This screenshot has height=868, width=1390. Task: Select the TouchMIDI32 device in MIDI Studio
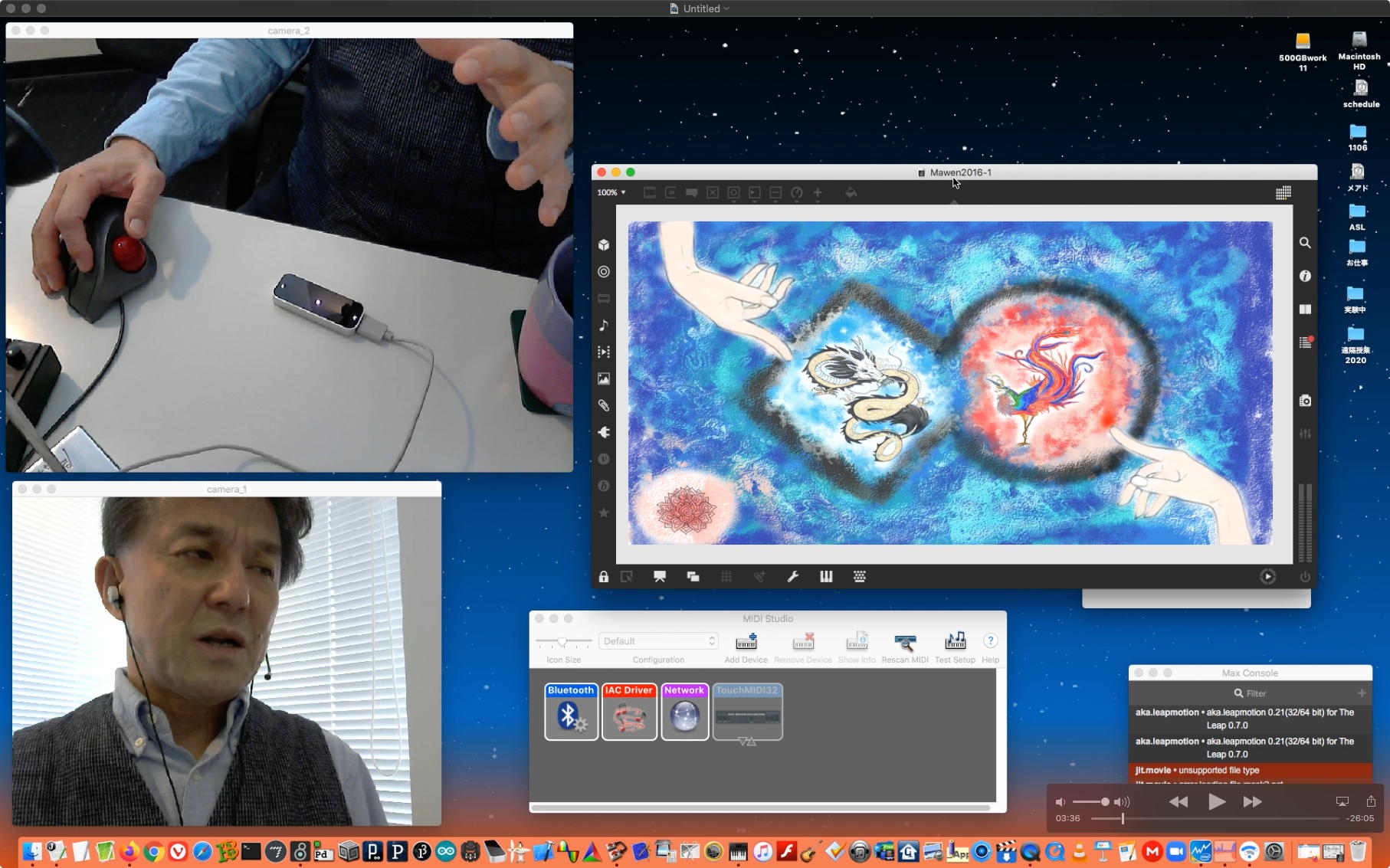[747, 712]
